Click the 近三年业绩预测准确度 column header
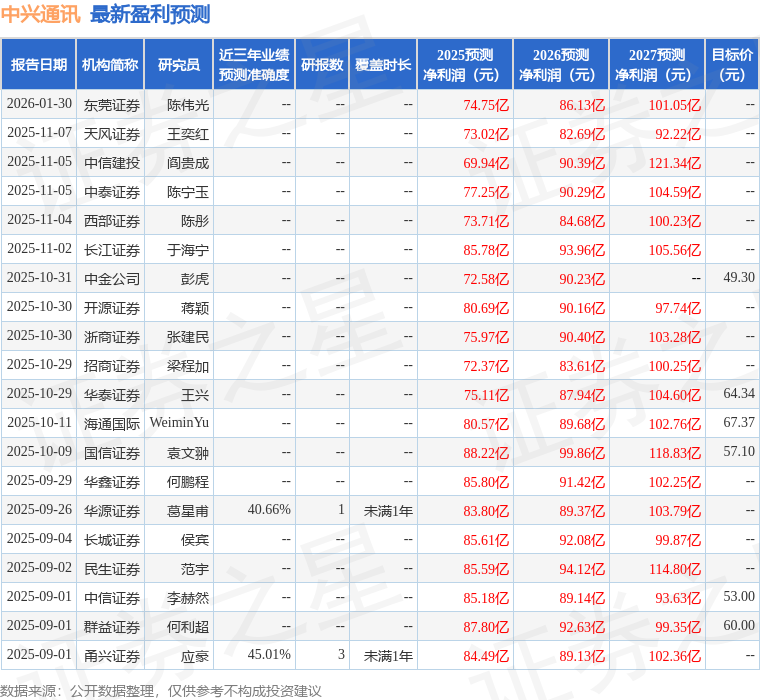The height and width of the screenshot is (700, 760). point(254,65)
